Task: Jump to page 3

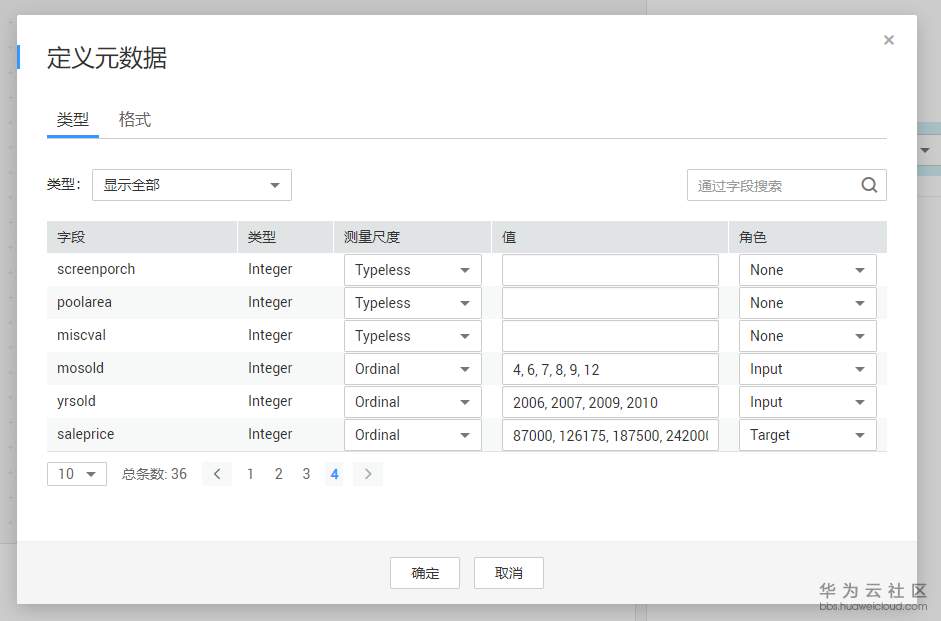Action: pyautogui.click(x=306, y=474)
